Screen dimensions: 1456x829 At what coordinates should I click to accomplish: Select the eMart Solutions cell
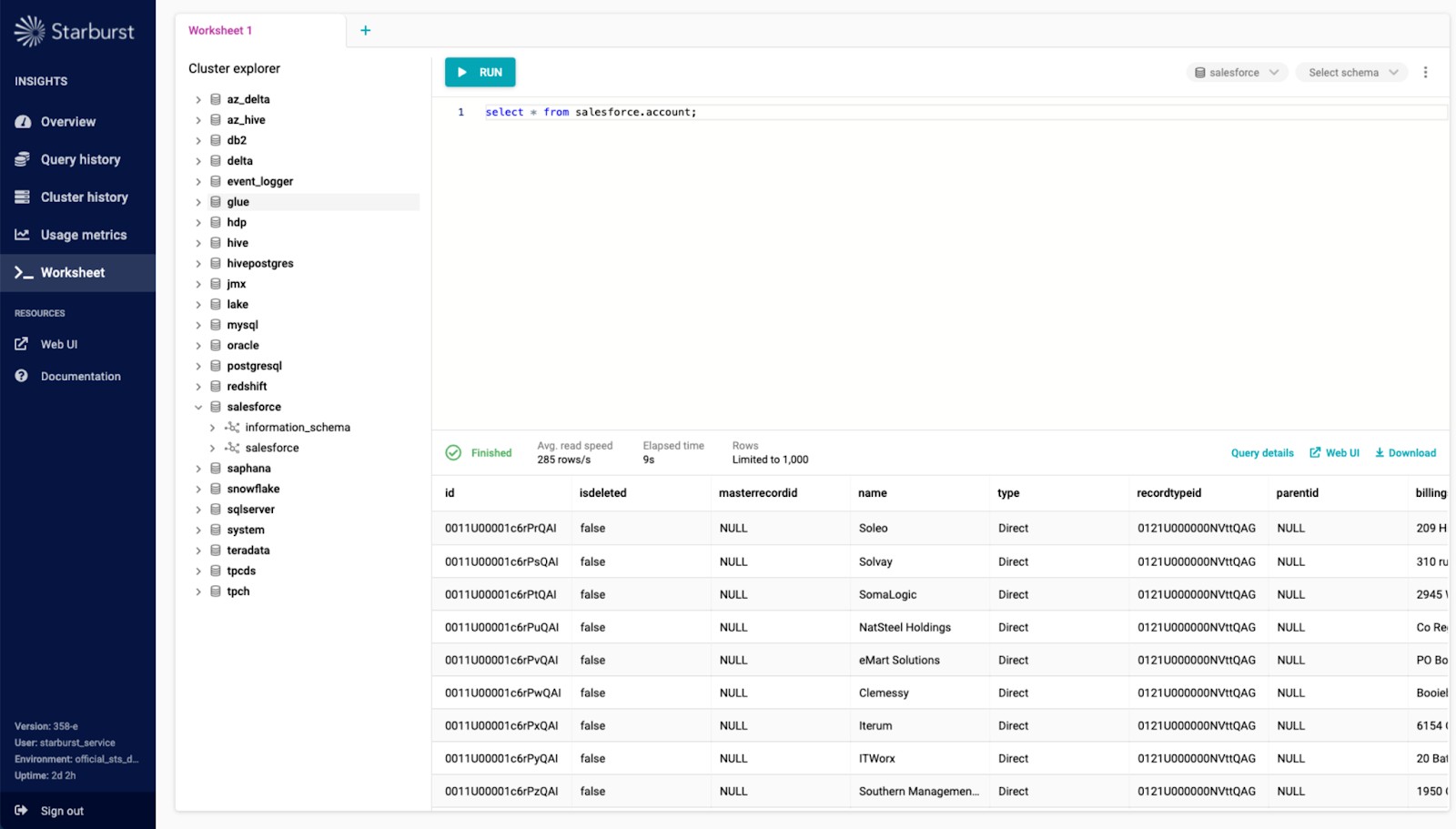(x=899, y=661)
